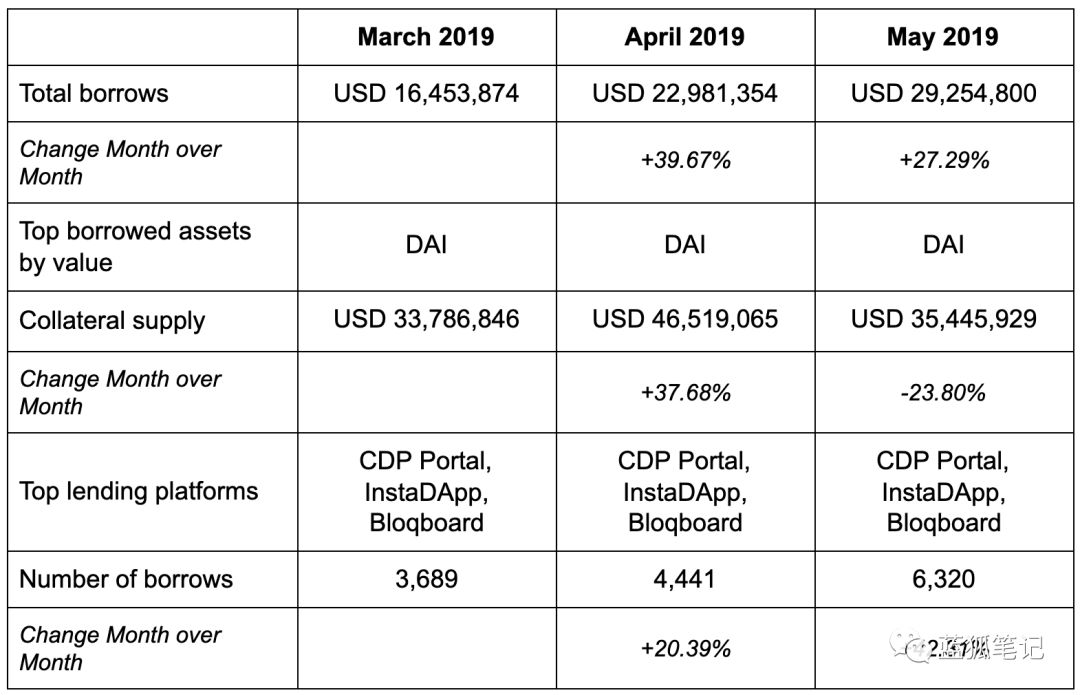Click the Top lending platforms row label

[x=138, y=491]
